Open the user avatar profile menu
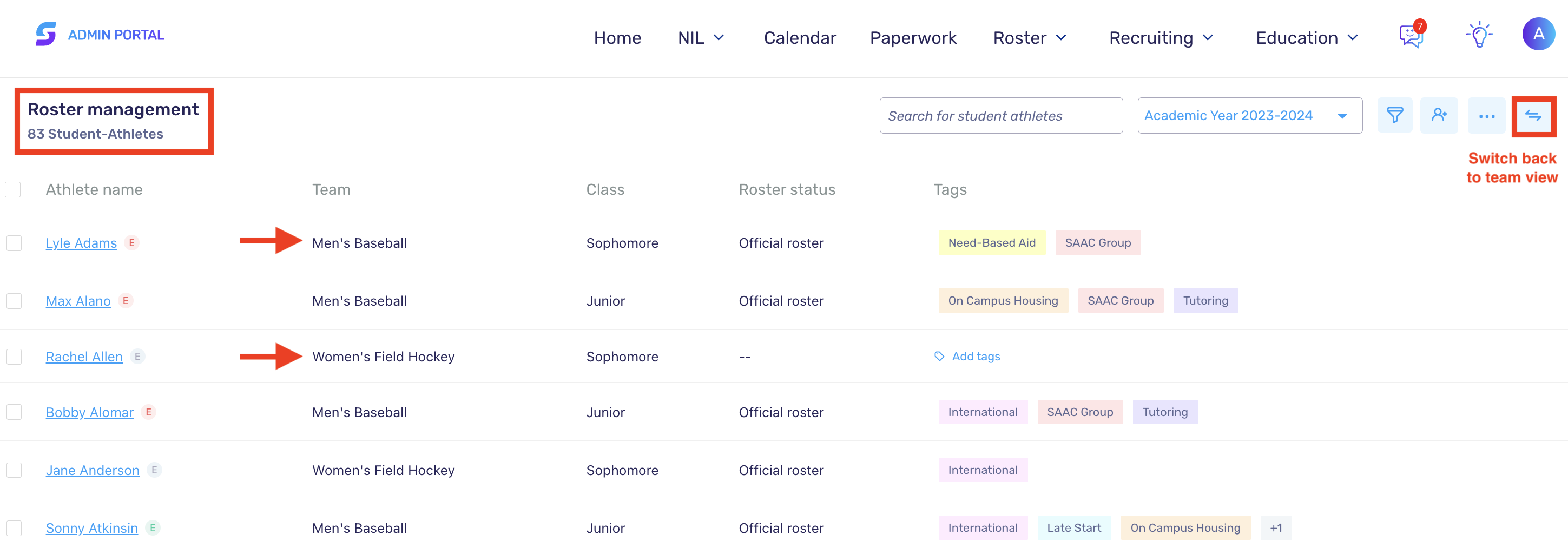This screenshot has width=1568, height=554. point(1538,34)
